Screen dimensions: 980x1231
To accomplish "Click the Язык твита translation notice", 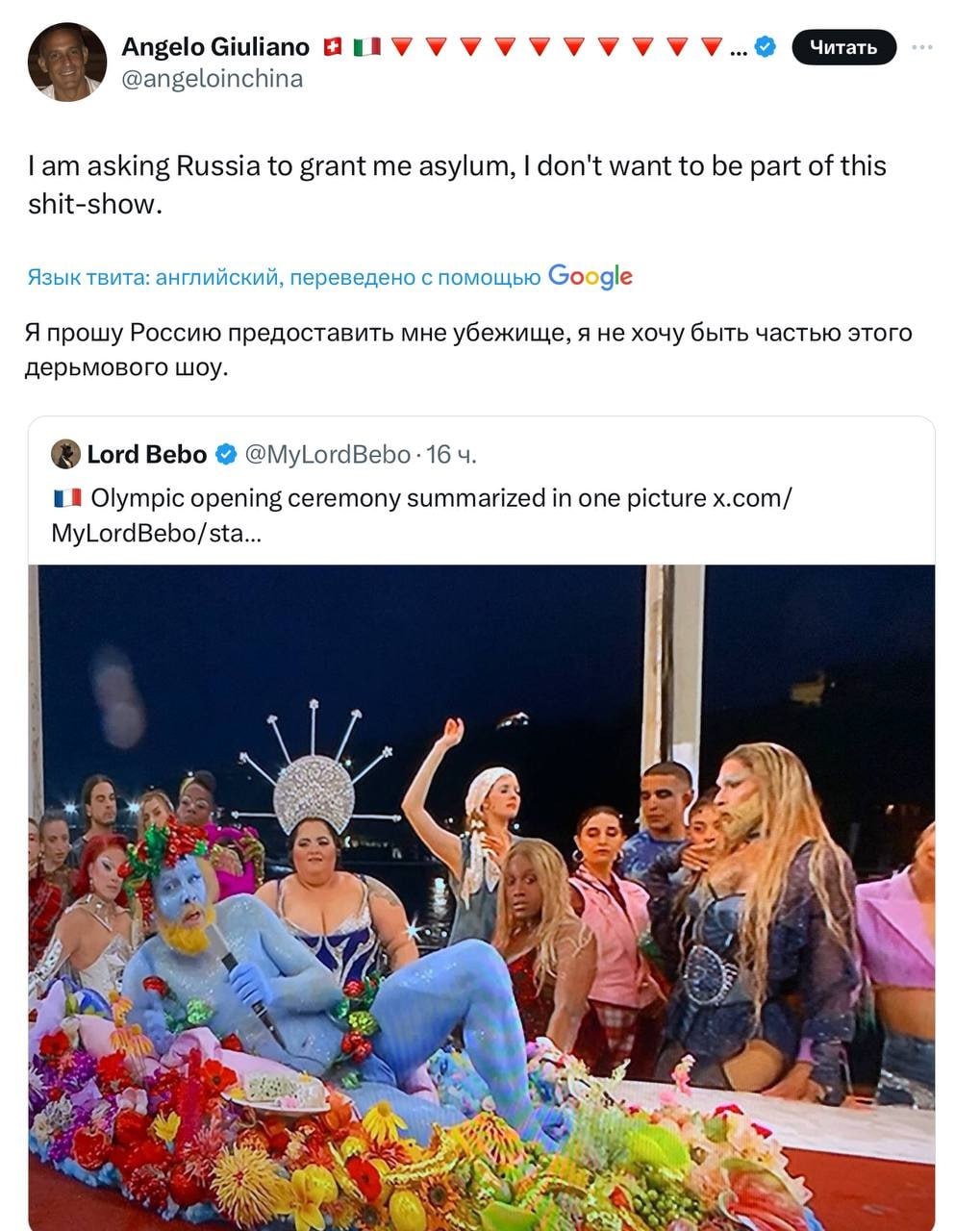I will point(284,278).
